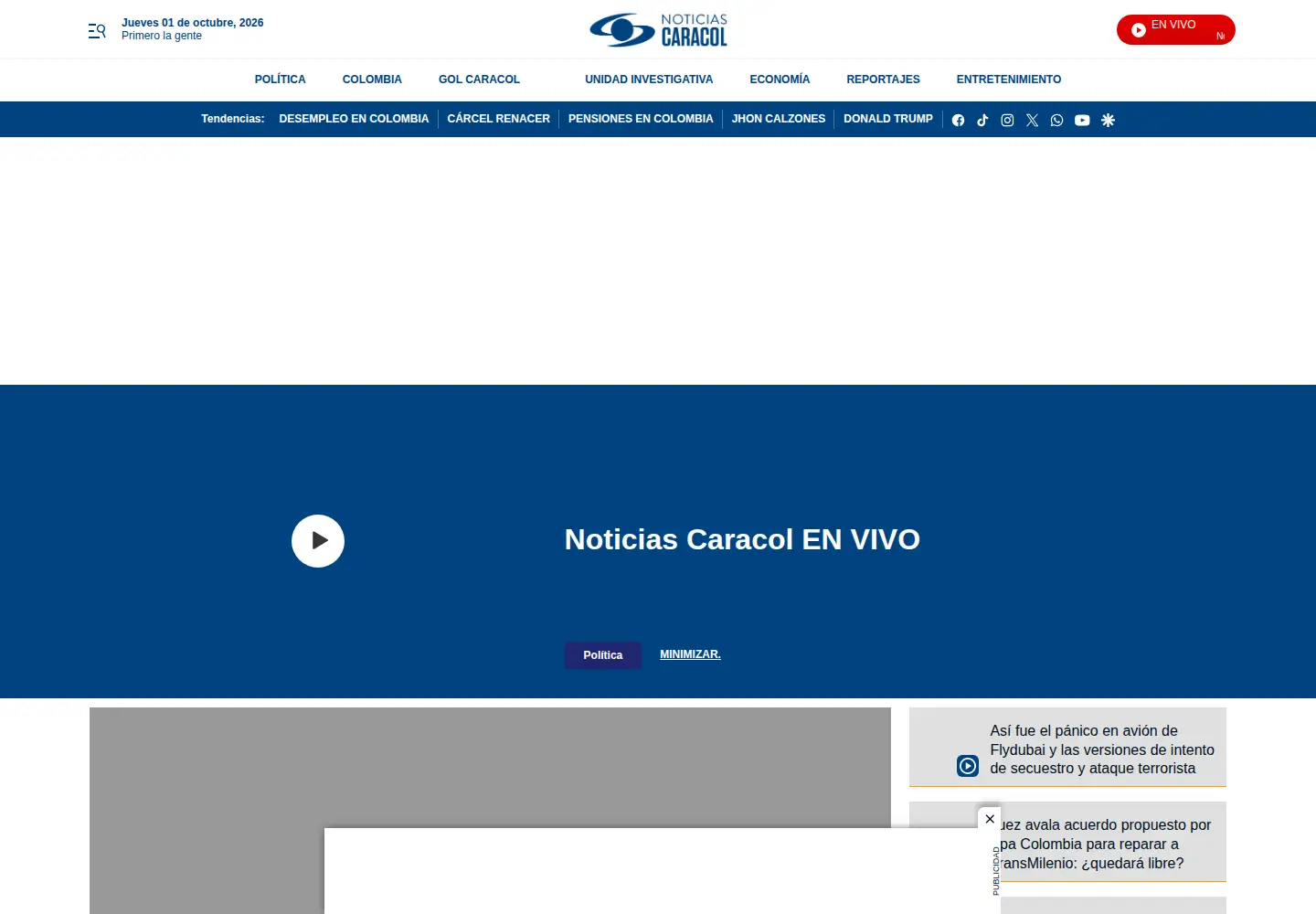Select trending topic PENSIONES EN COLOMBIA

point(641,119)
